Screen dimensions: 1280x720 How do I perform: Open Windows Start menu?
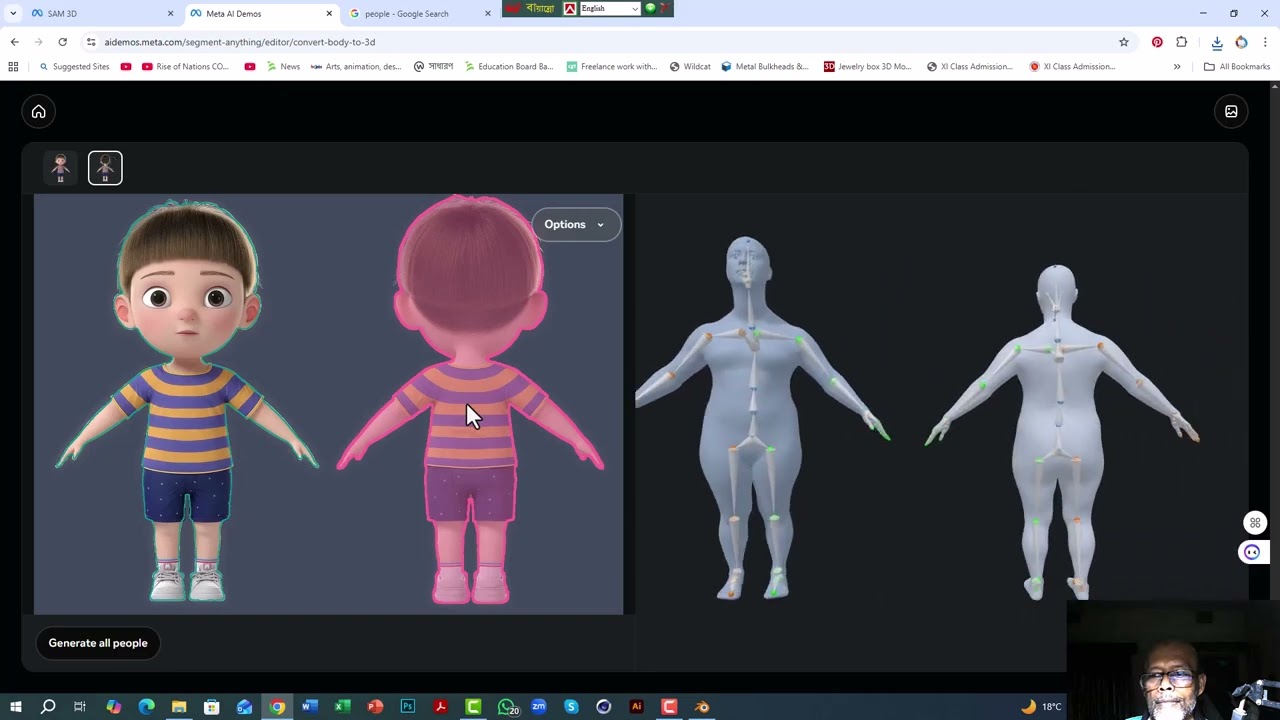pos(15,707)
